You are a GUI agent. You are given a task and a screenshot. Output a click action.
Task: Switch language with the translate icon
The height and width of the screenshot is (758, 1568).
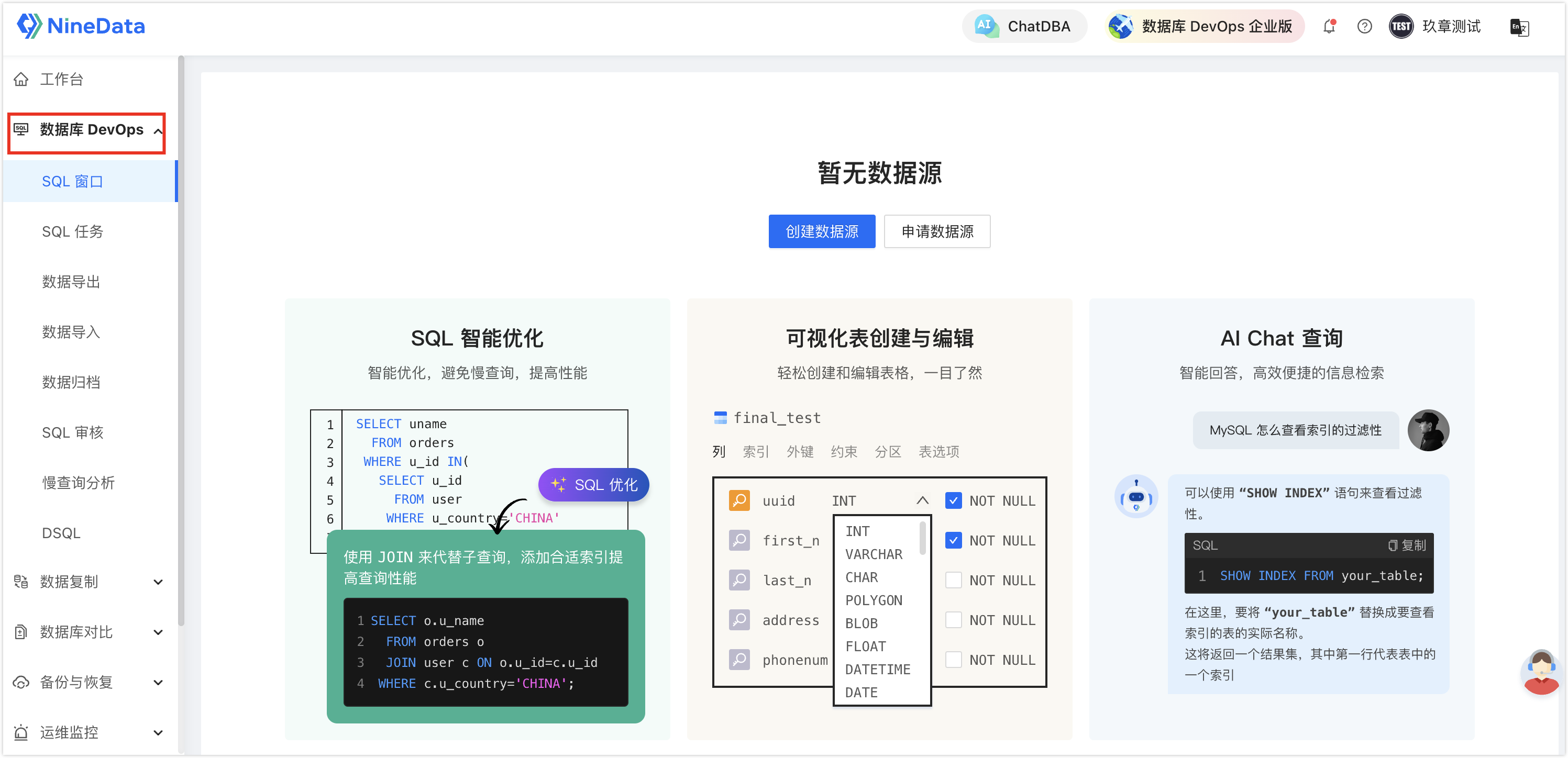[x=1519, y=27]
